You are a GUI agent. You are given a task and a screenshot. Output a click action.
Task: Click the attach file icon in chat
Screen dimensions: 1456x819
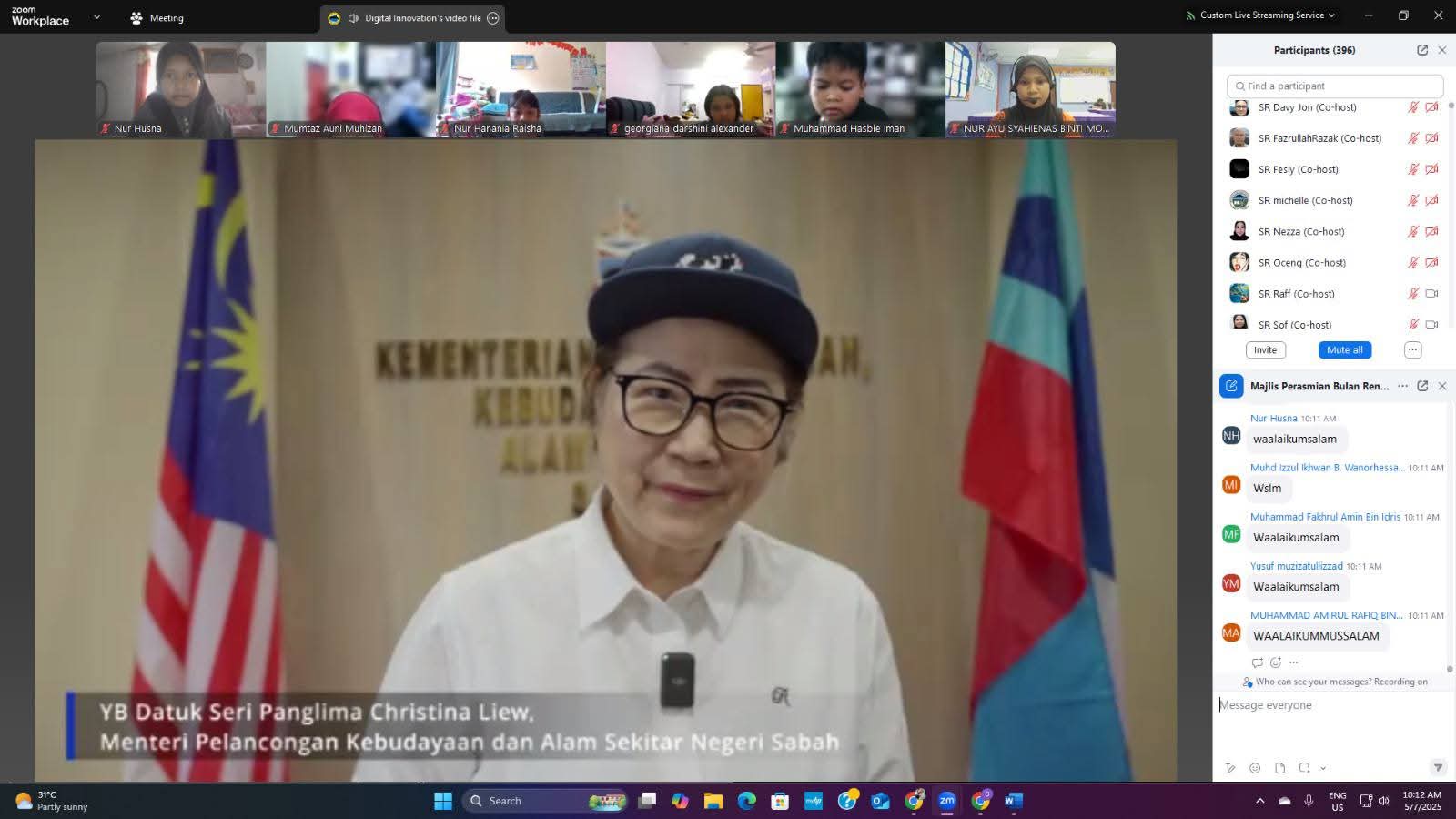tap(1279, 768)
